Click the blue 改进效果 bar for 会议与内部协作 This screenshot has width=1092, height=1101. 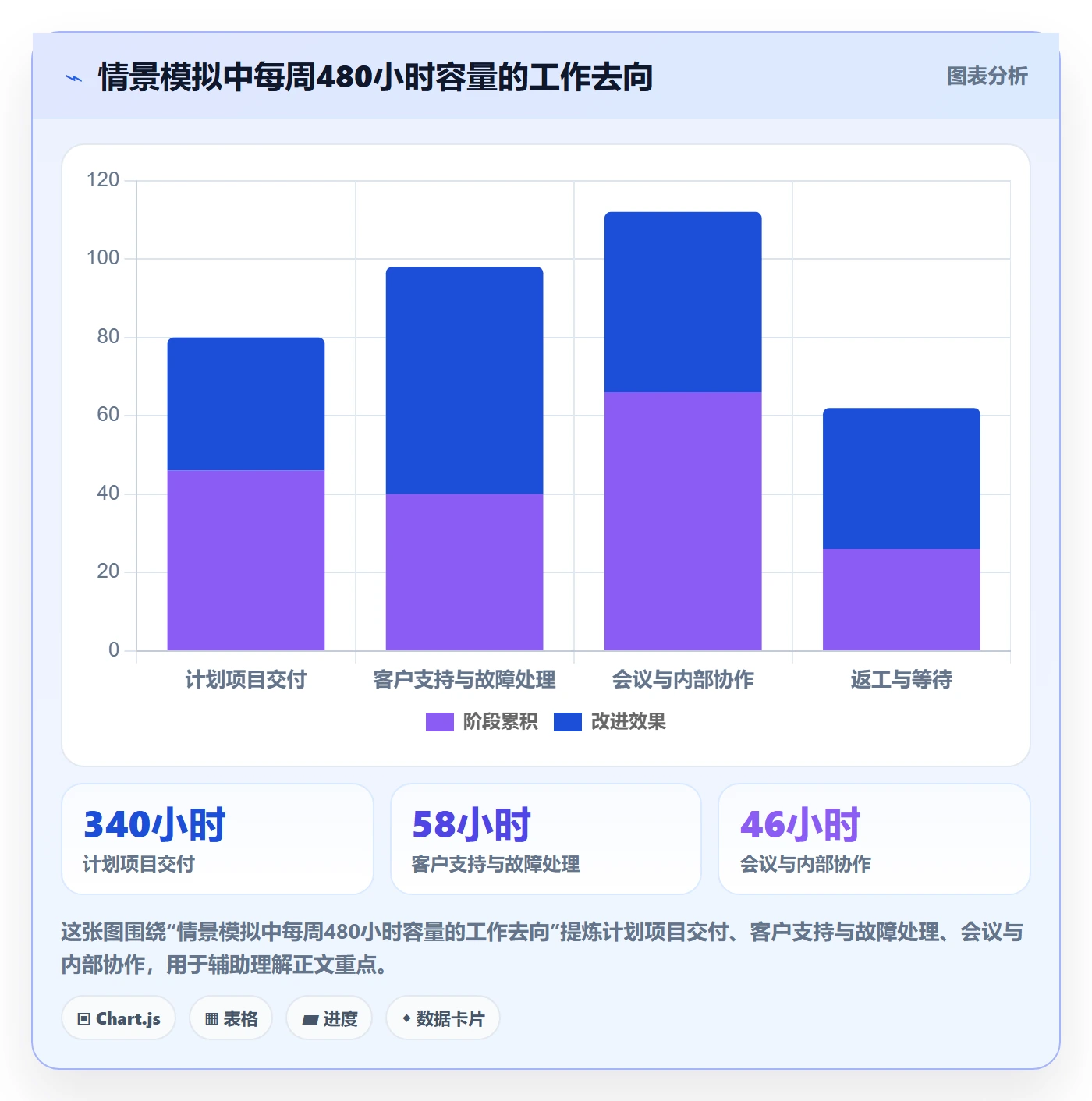point(682,302)
